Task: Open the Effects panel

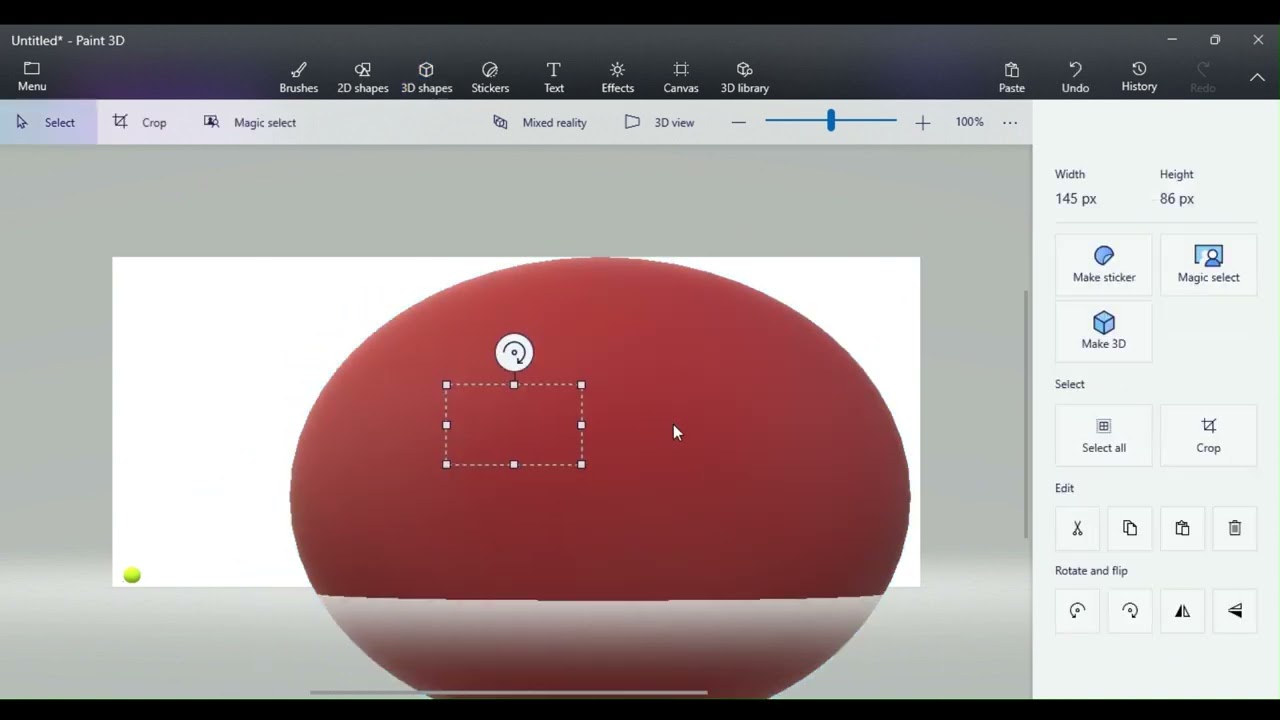Action: (617, 77)
